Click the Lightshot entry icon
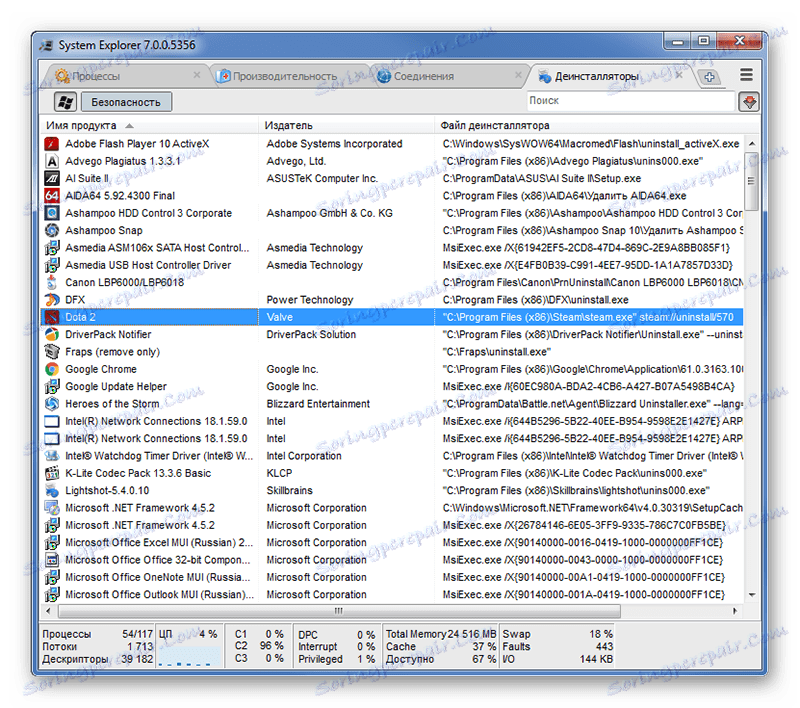Image resolution: width=800 pixels, height=708 pixels. pos(52,490)
